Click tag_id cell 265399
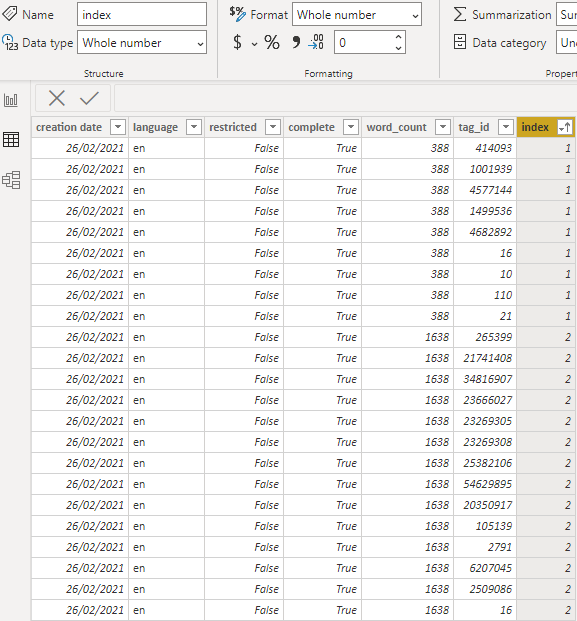The image size is (577, 621). click(485, 337)
